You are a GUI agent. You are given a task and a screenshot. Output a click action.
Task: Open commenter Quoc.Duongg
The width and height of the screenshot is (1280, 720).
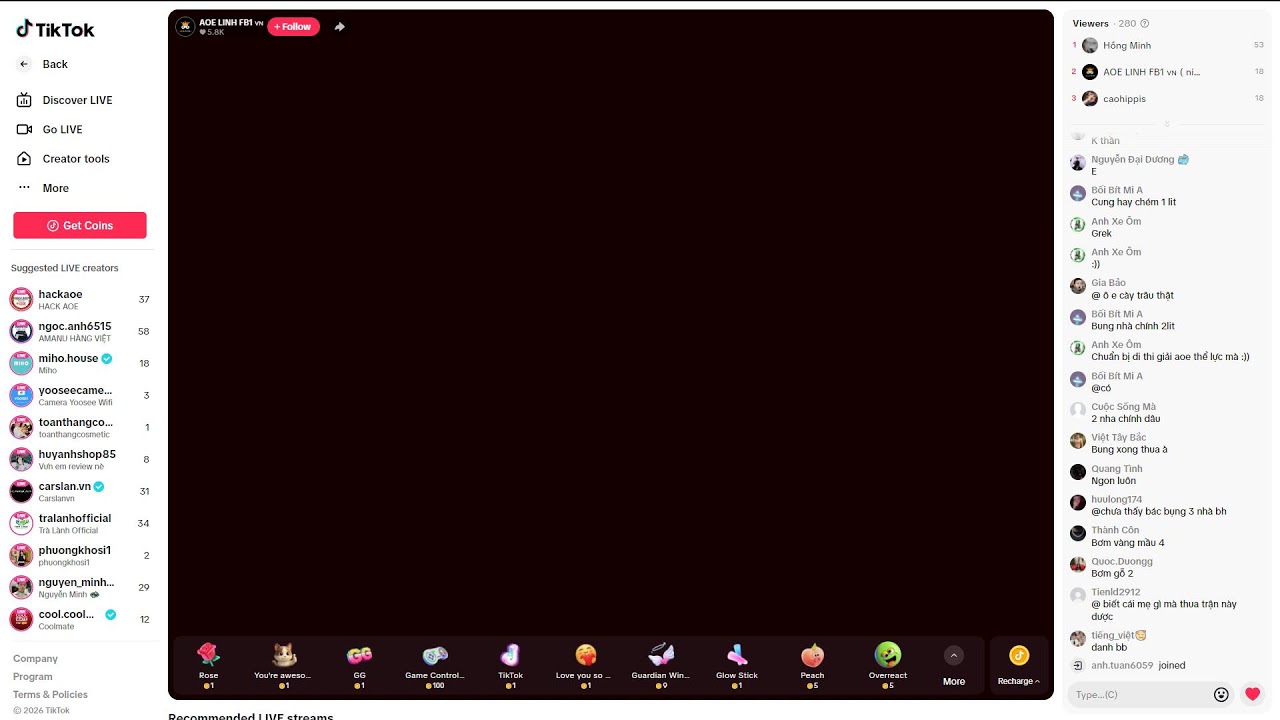click(1121, 561)
